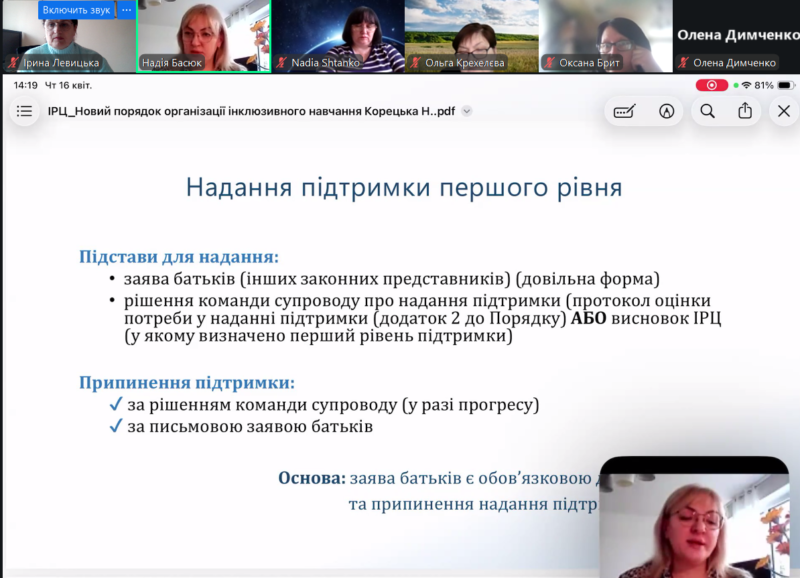Open the PDF file name title menu
The image size is (800, 578).
(x=250, y=112)
